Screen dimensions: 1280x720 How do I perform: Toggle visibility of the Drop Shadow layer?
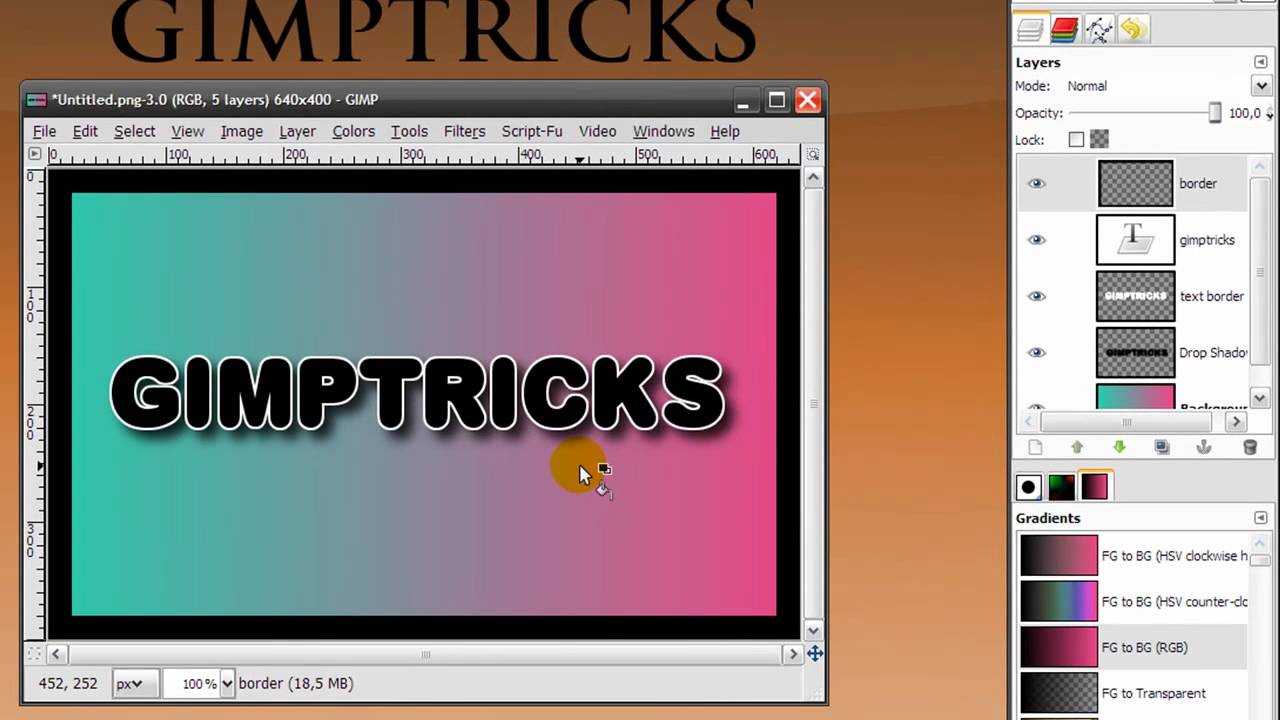pyautogui.click(x=1036, y=352)
